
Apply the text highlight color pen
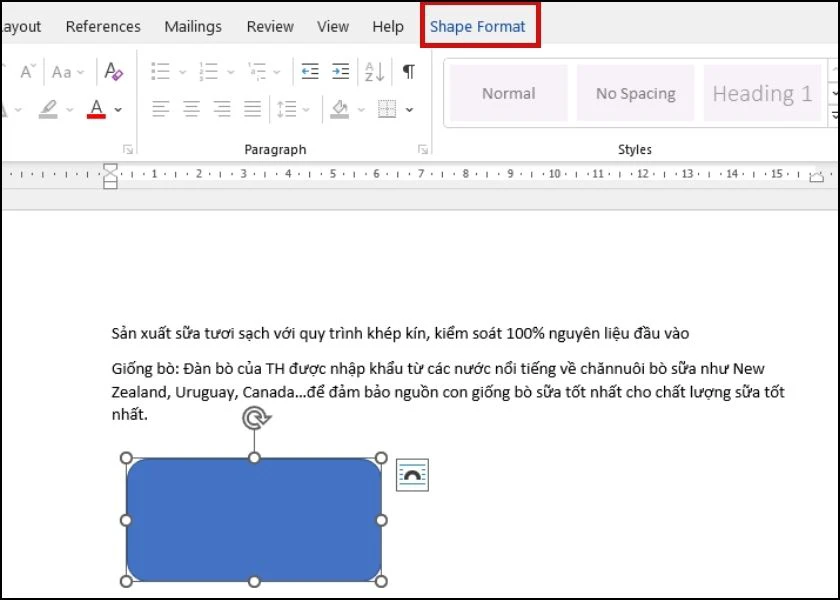(48, 108)
